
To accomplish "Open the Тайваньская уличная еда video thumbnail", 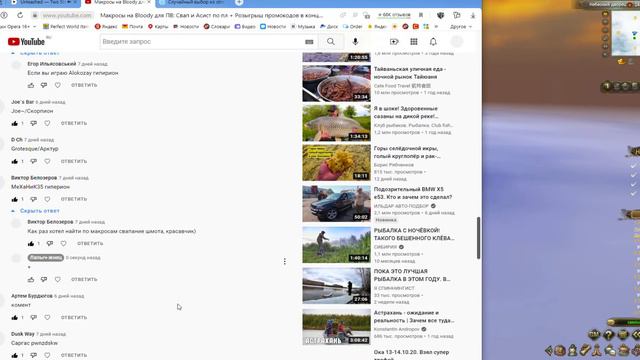I will [x=336, y=83].
